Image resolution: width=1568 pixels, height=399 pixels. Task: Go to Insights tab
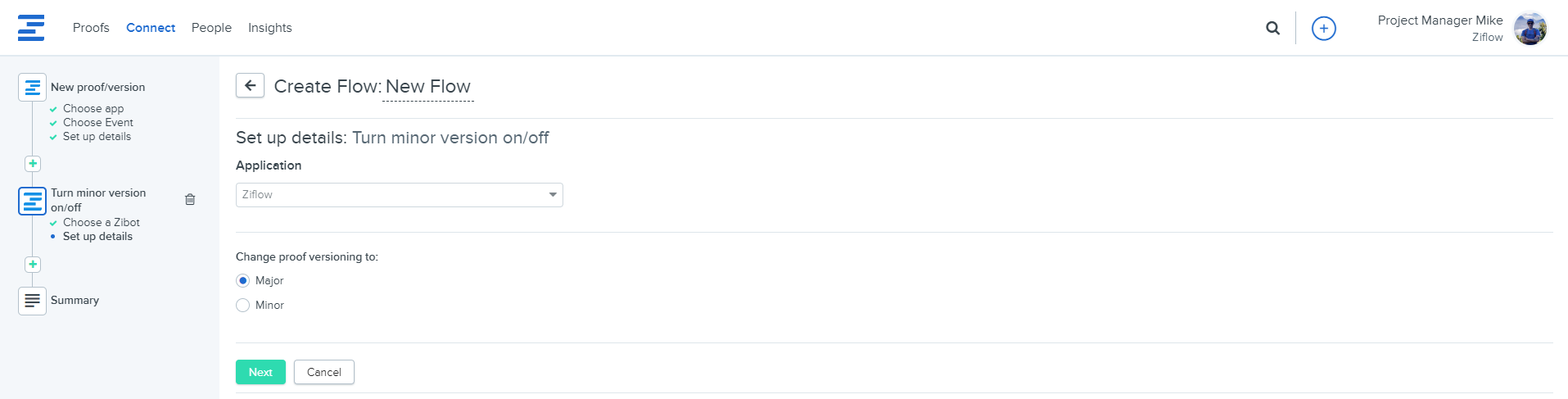(270, 28)
